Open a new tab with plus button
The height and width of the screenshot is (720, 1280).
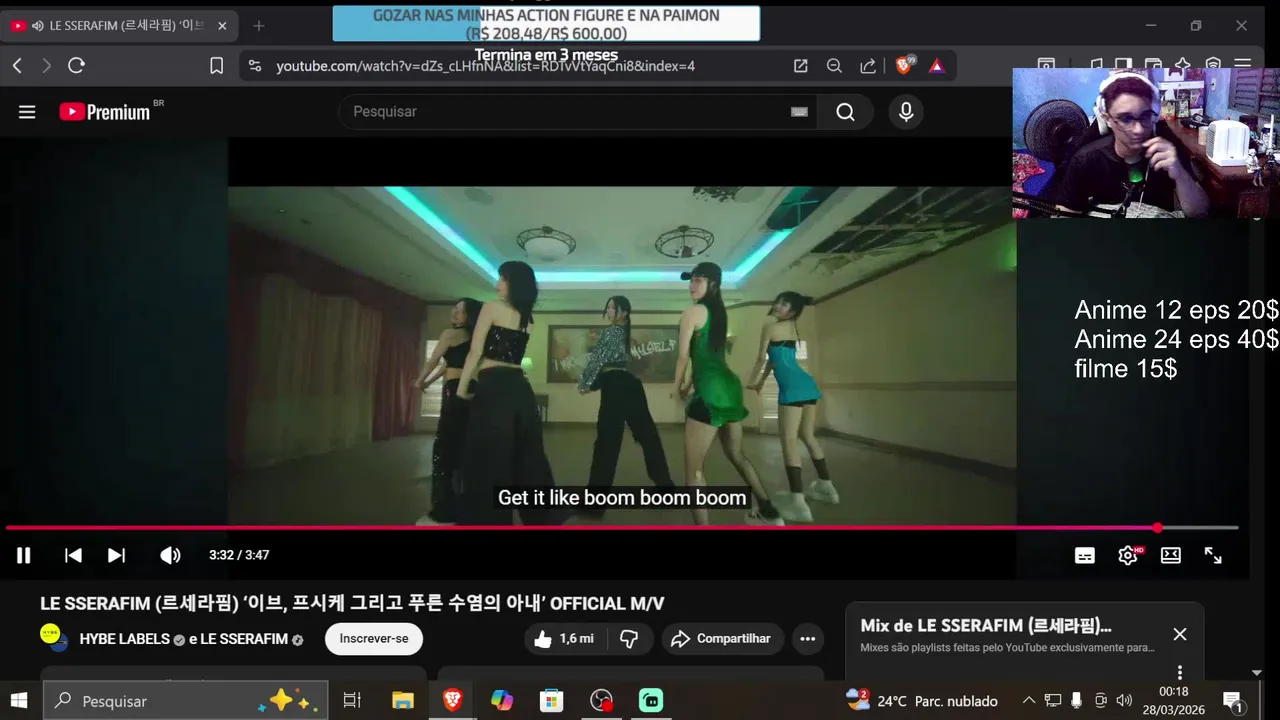coord(259,26)
